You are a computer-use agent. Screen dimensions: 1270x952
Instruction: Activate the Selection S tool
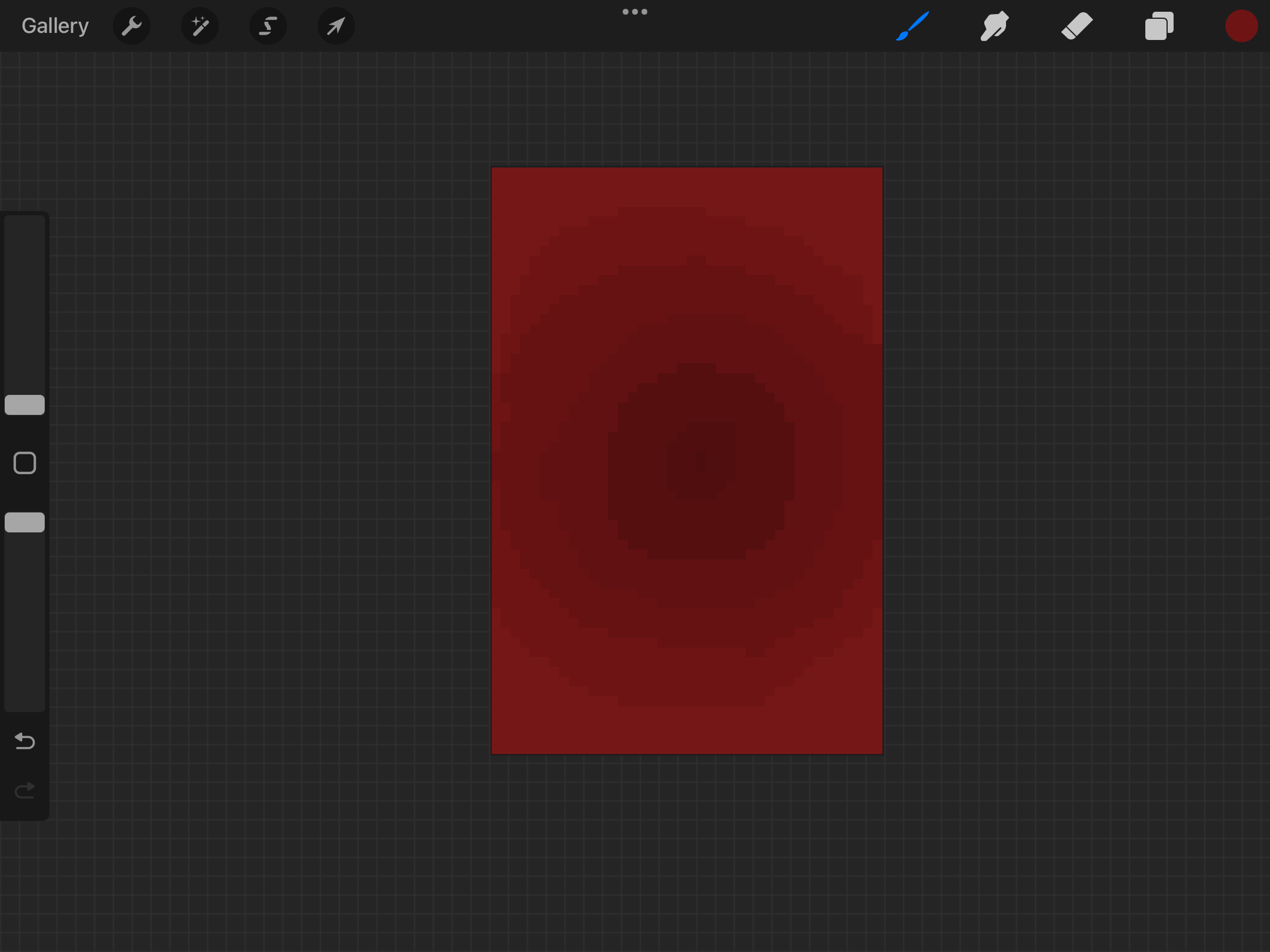268,26
